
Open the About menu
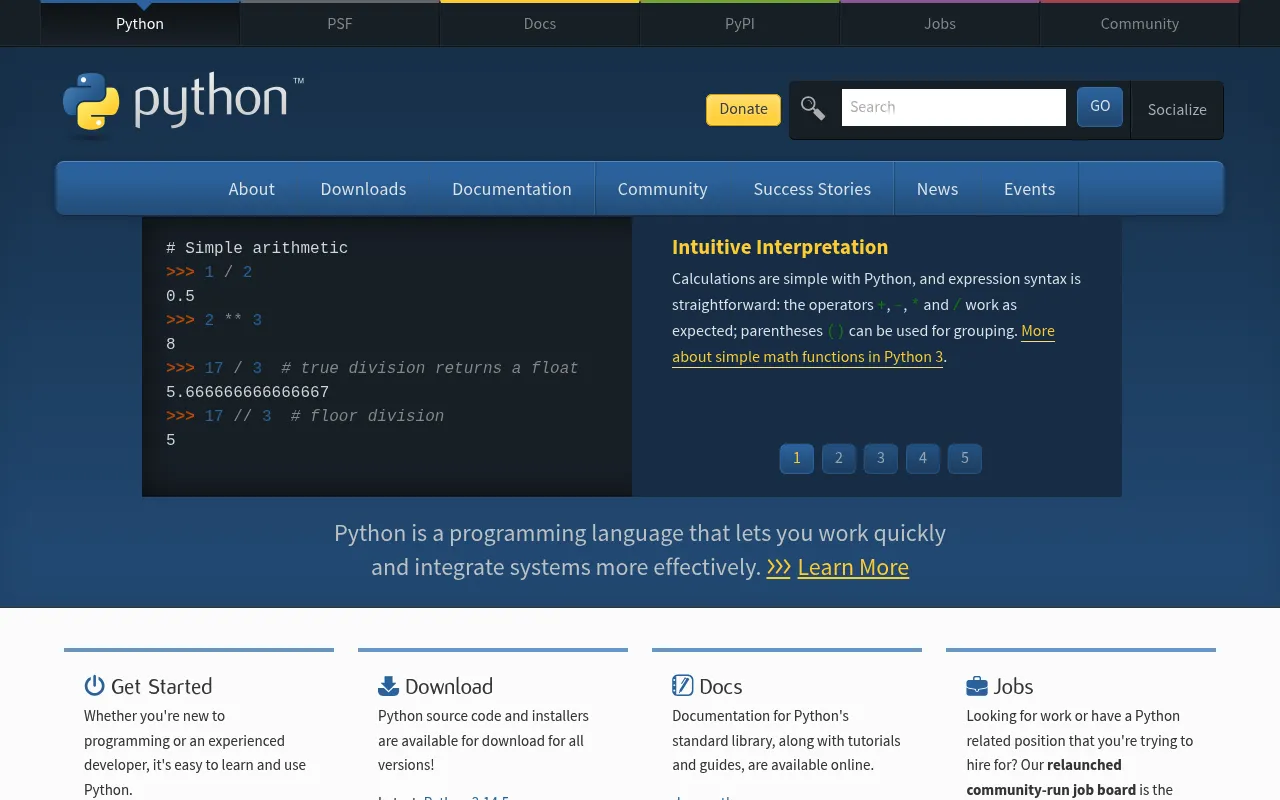pyautogui.click(x=251, y=189)
